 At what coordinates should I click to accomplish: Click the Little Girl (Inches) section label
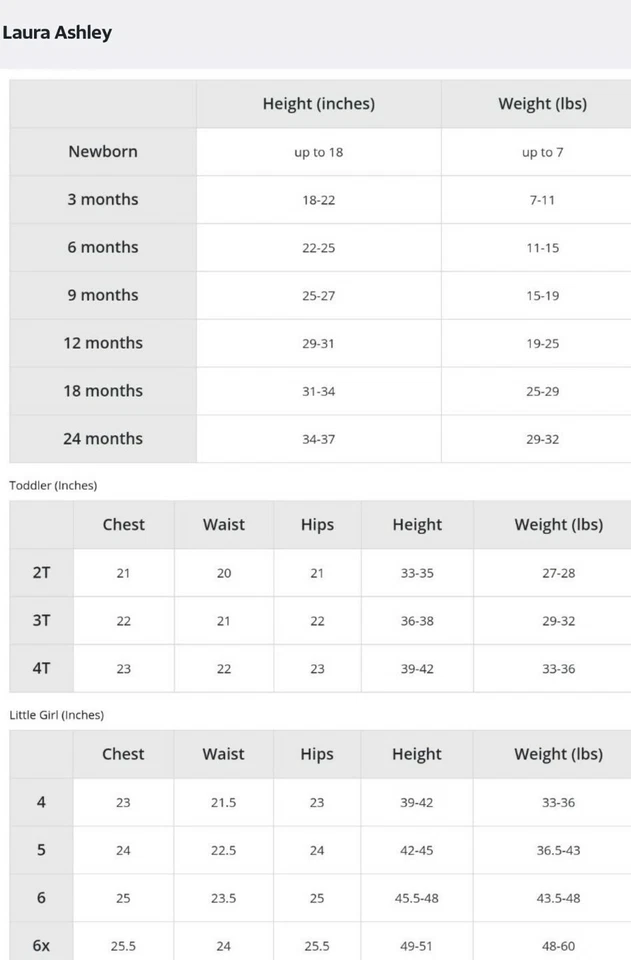click(x=56, y=715)
